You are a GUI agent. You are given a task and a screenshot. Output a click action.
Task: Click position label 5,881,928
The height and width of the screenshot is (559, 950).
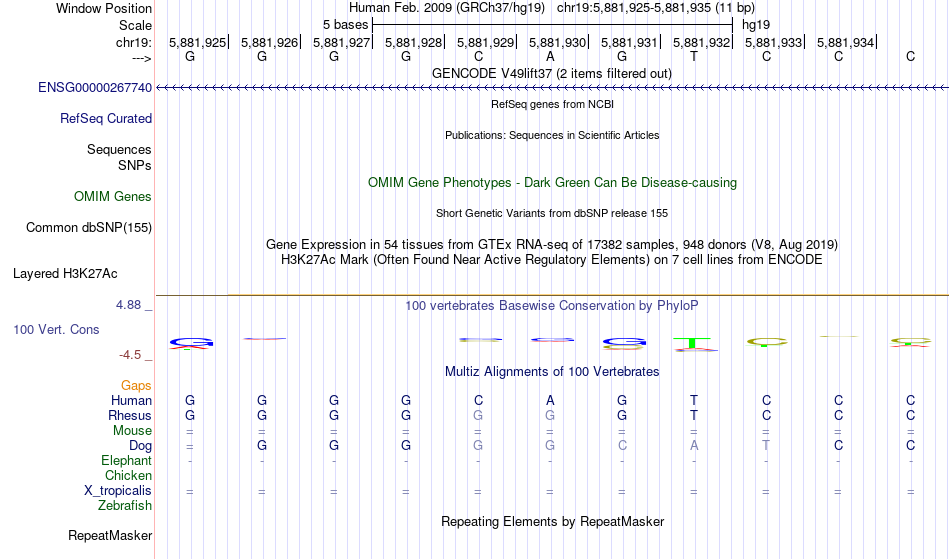[414, 42]
